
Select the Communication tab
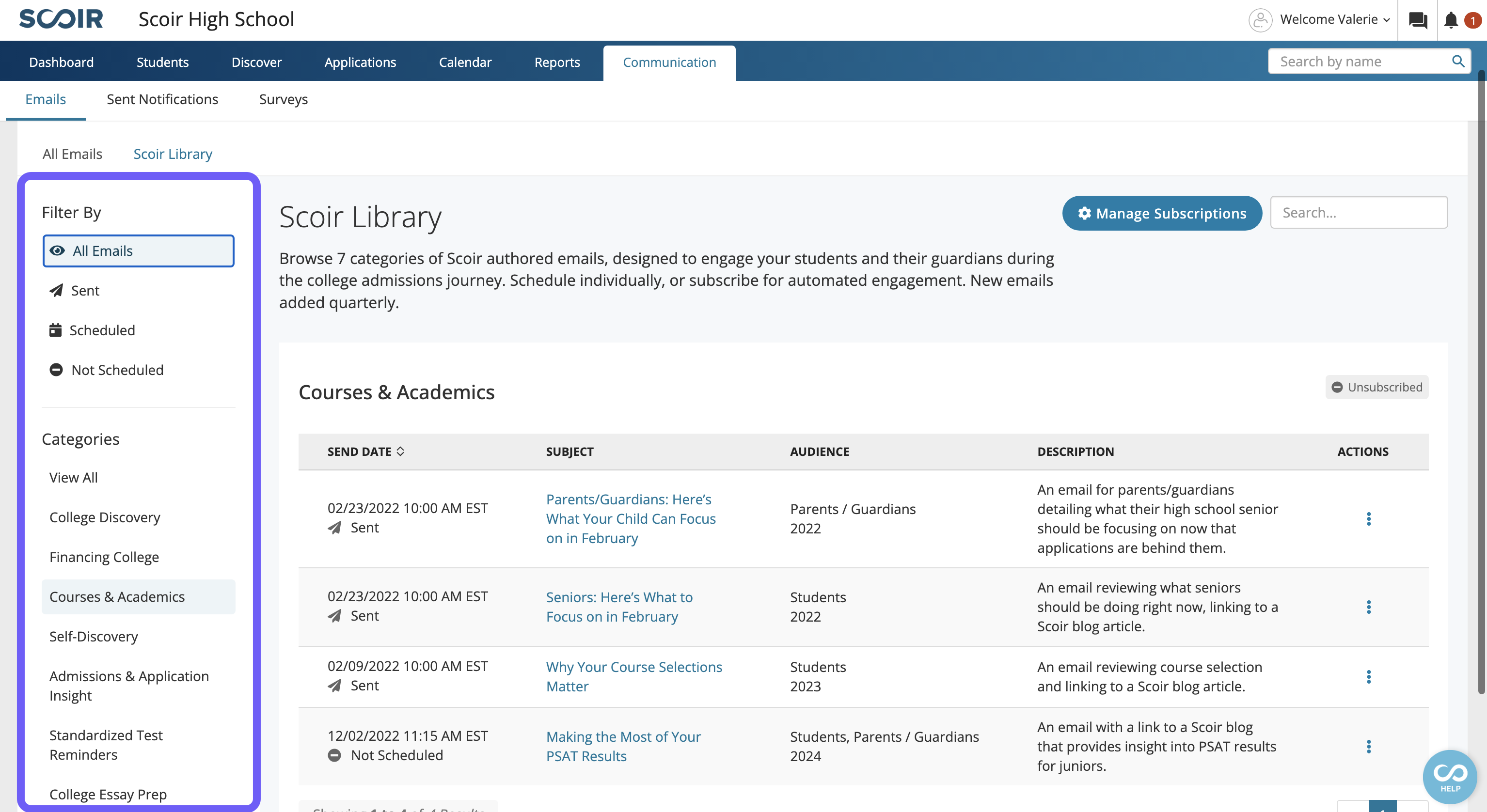670,62
